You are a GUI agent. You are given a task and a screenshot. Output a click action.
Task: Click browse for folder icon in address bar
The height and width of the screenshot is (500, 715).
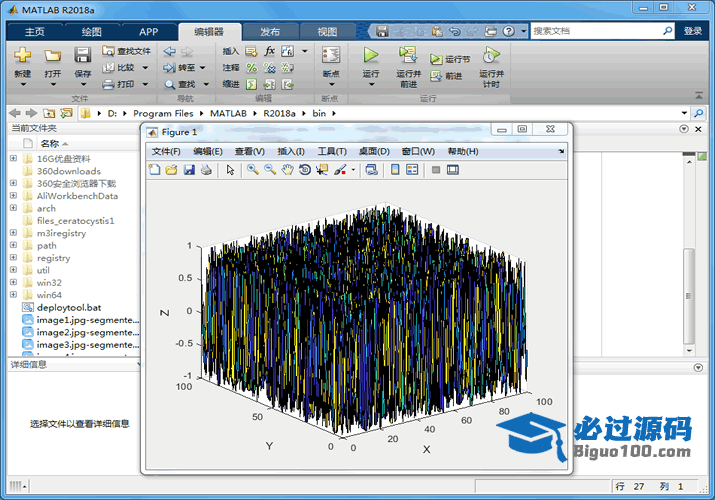[67, 113]
